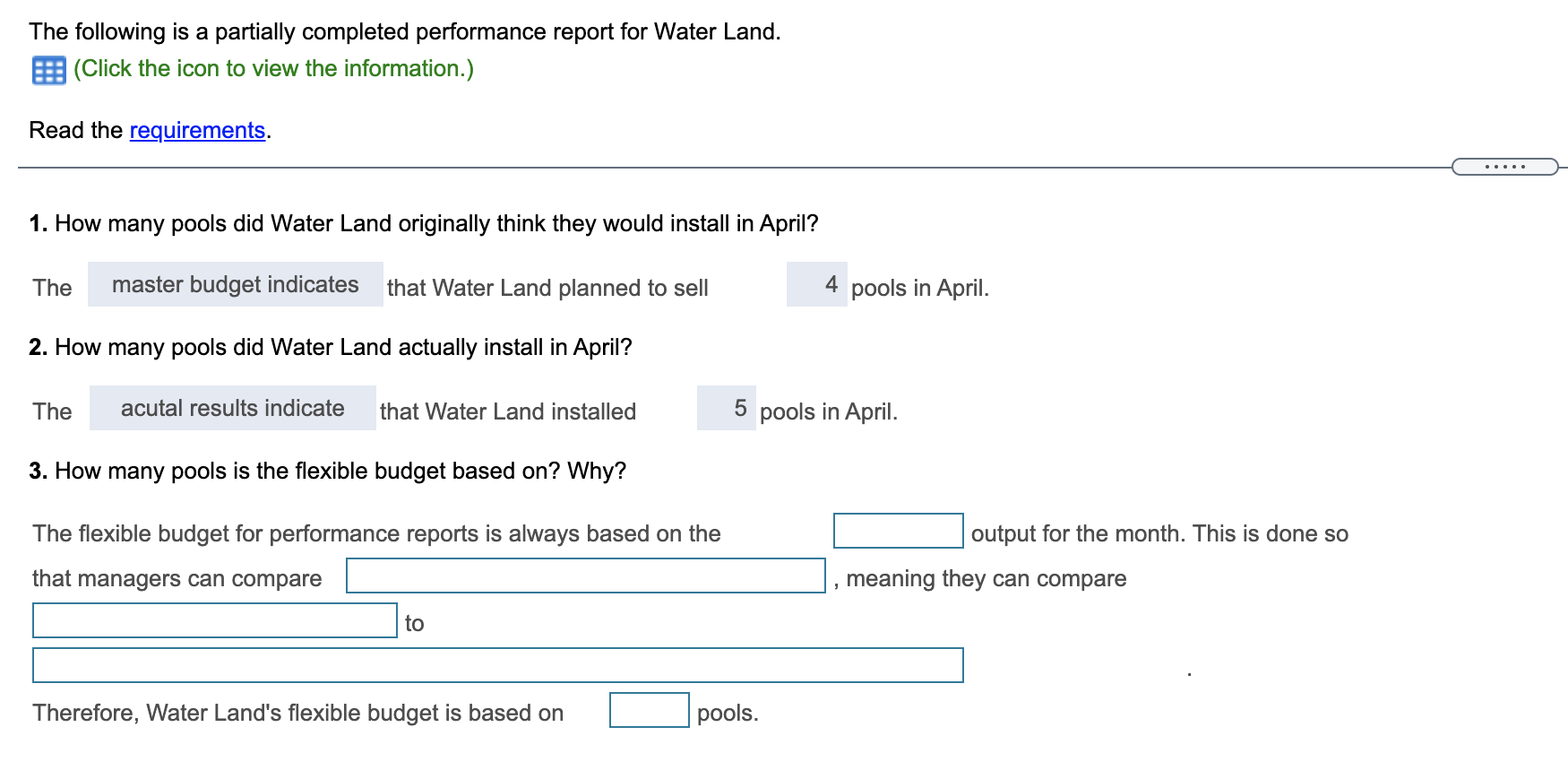Click the 'that Water Land installed' text

[507, 412]
